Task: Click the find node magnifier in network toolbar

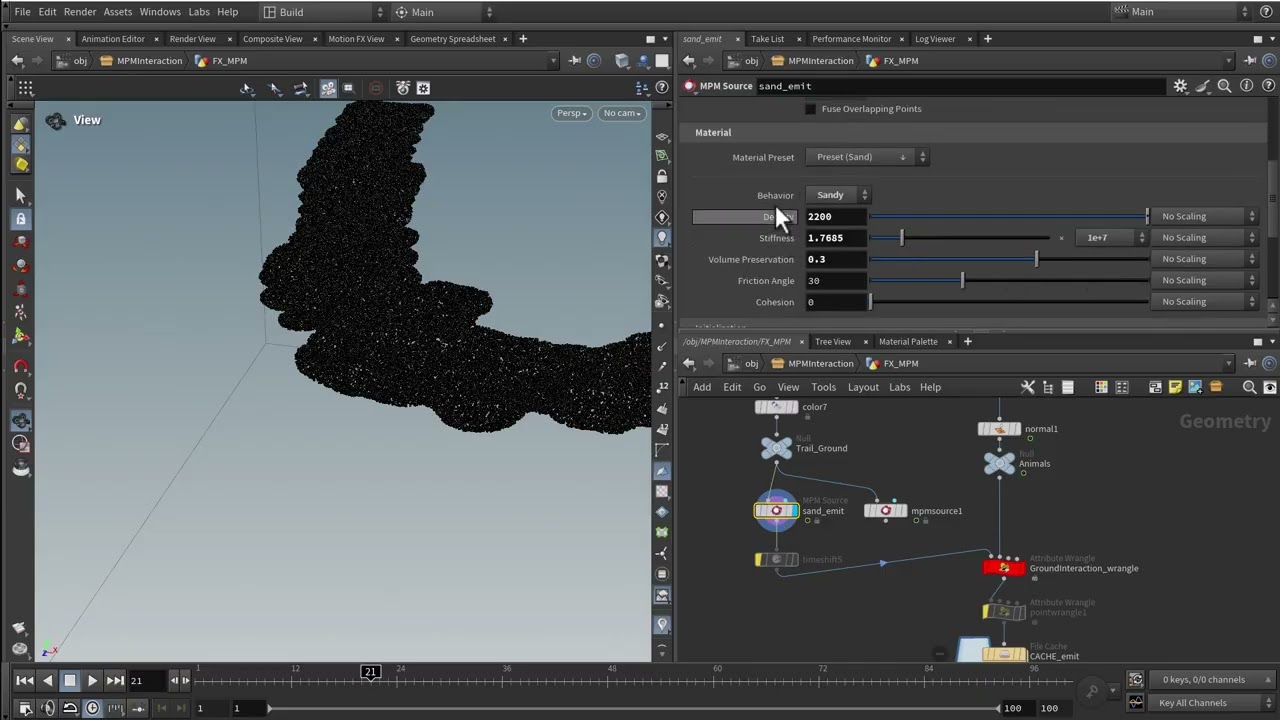Action: click(x=1249, y=387)
